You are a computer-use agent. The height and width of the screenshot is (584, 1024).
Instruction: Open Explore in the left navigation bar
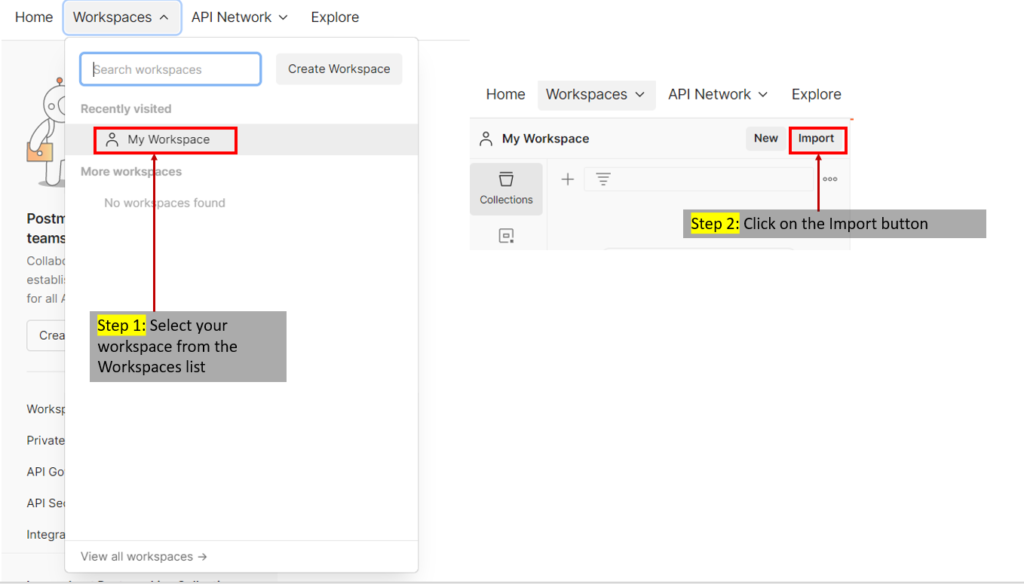[x=334, y=17]
